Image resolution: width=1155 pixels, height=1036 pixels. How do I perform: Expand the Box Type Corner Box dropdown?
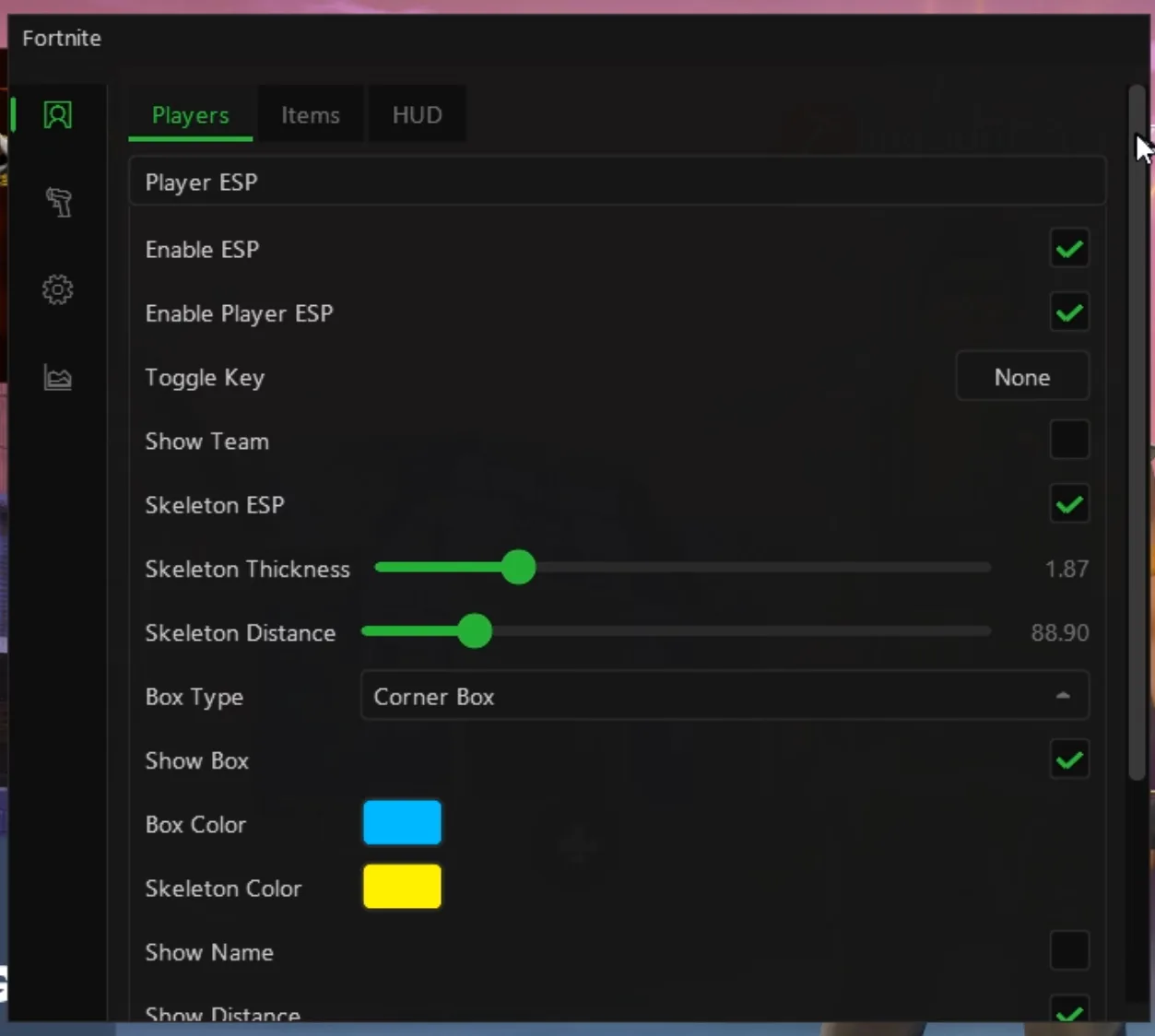point(725,696)
